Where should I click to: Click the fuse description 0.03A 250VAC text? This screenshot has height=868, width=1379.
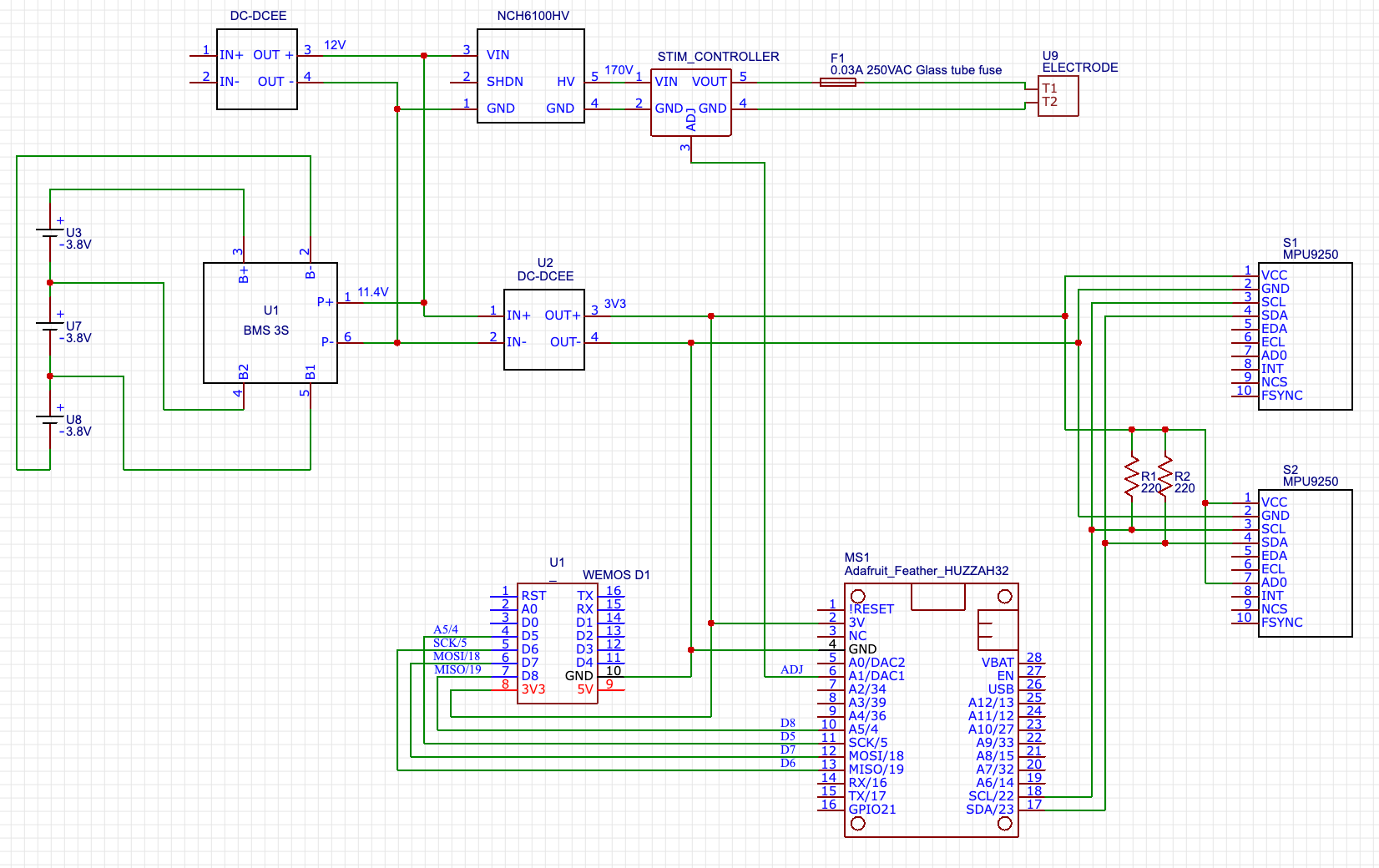pyautogui.click(x=916, y=70)
